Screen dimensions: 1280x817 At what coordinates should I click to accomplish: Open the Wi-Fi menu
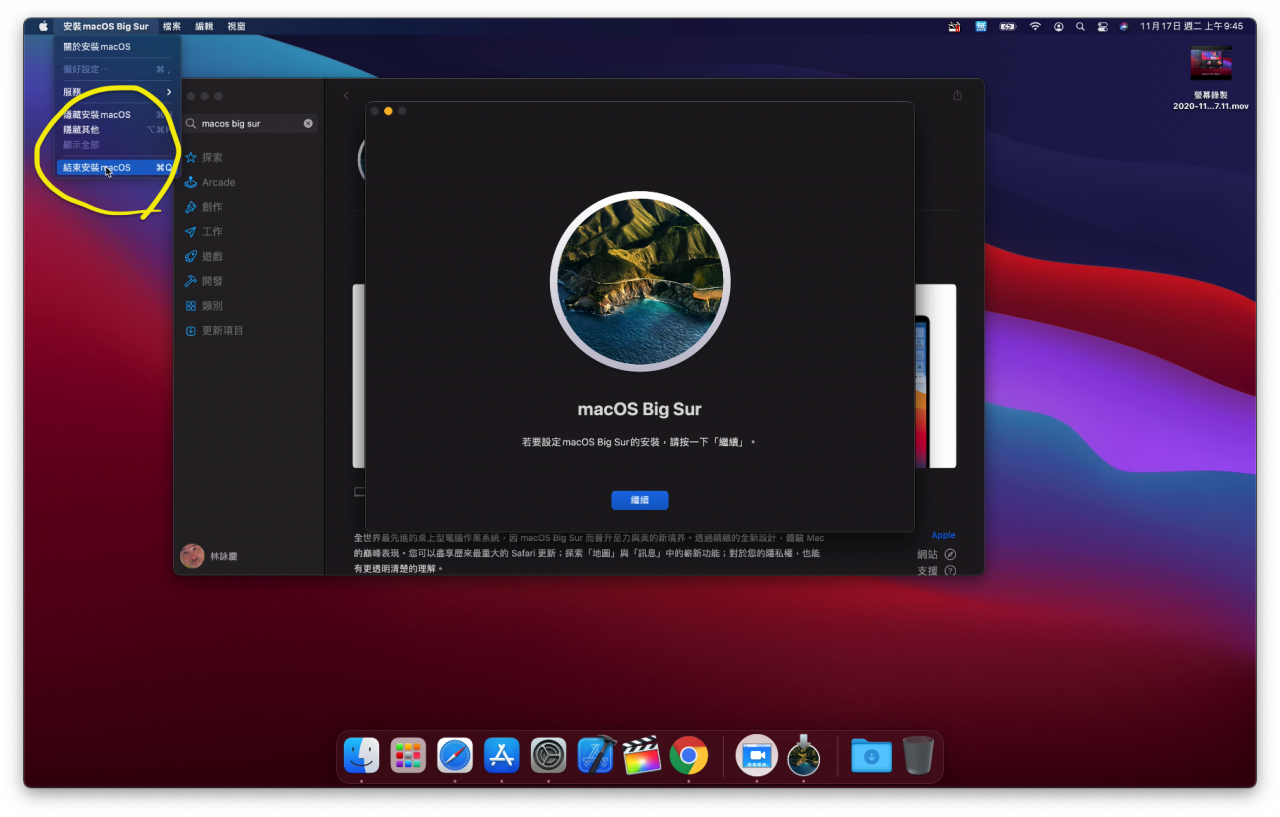[1035, 26]
